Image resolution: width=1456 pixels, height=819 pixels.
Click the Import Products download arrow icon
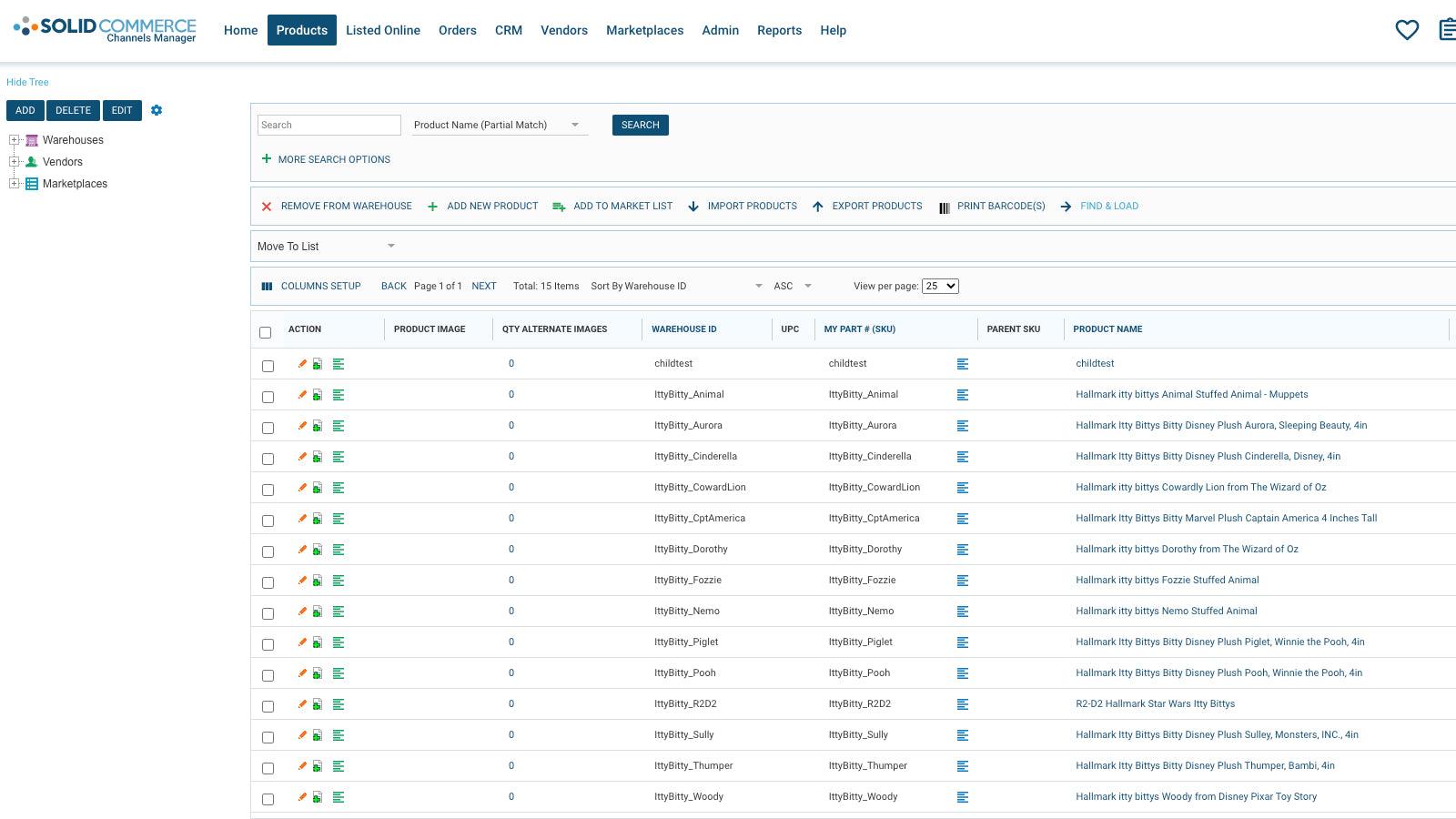[x=694, y=207]
